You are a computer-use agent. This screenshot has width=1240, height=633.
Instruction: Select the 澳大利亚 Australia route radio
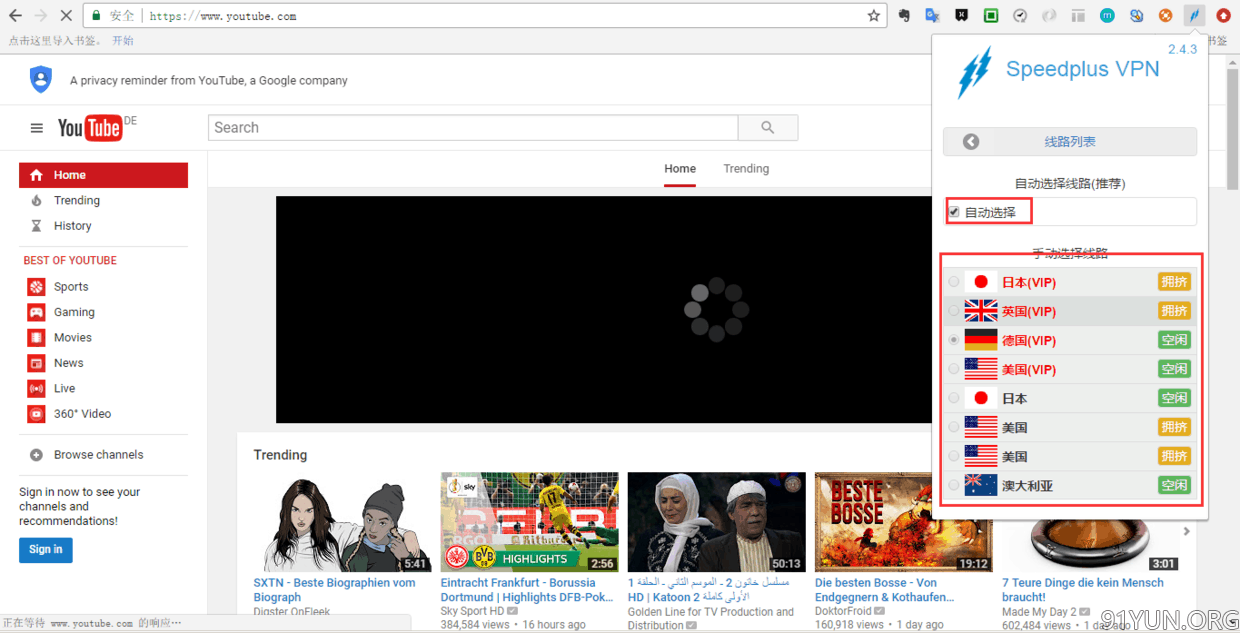[x=954, y=486]
